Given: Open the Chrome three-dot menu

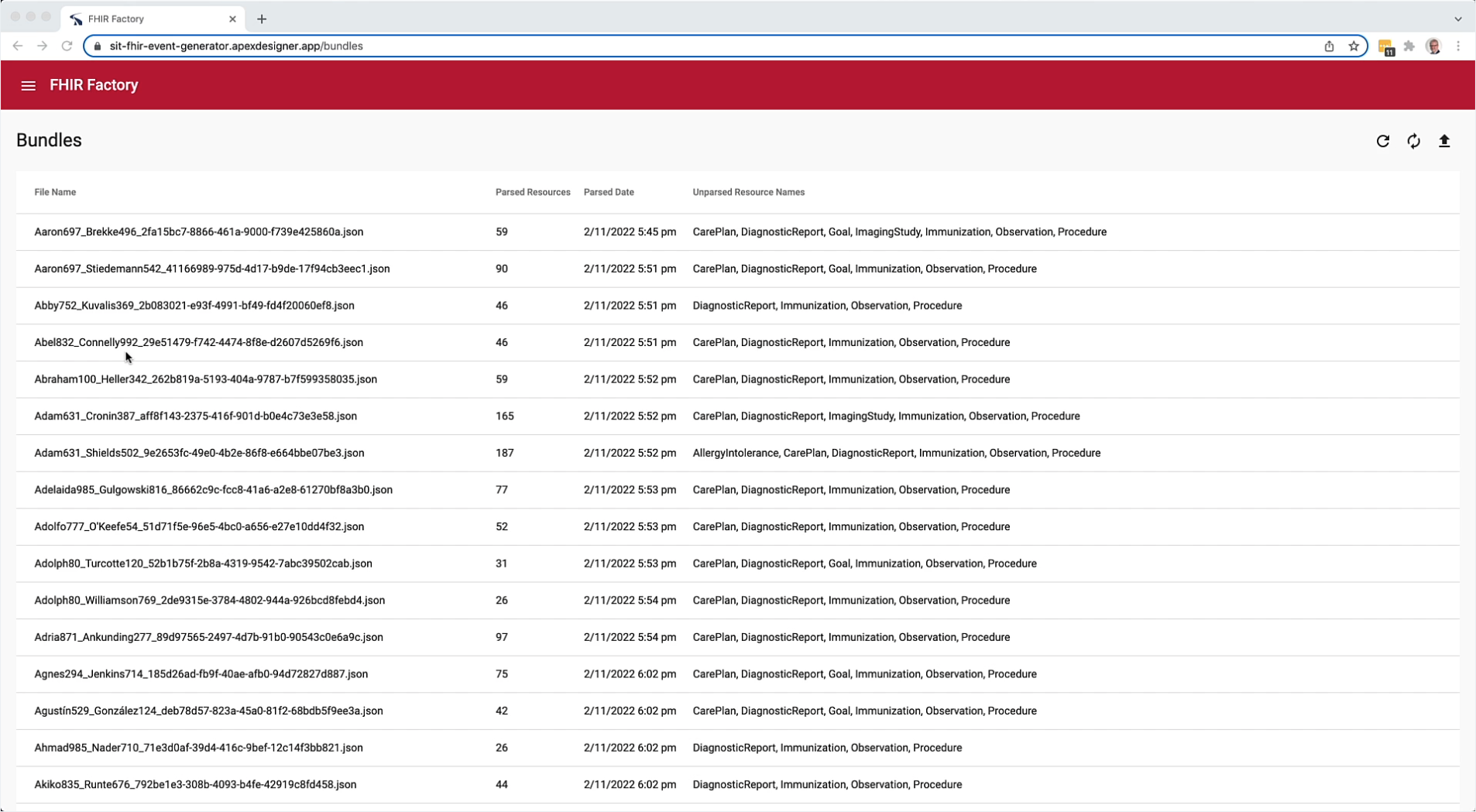Looking at the screenshot, I should tap(1458, 46).
